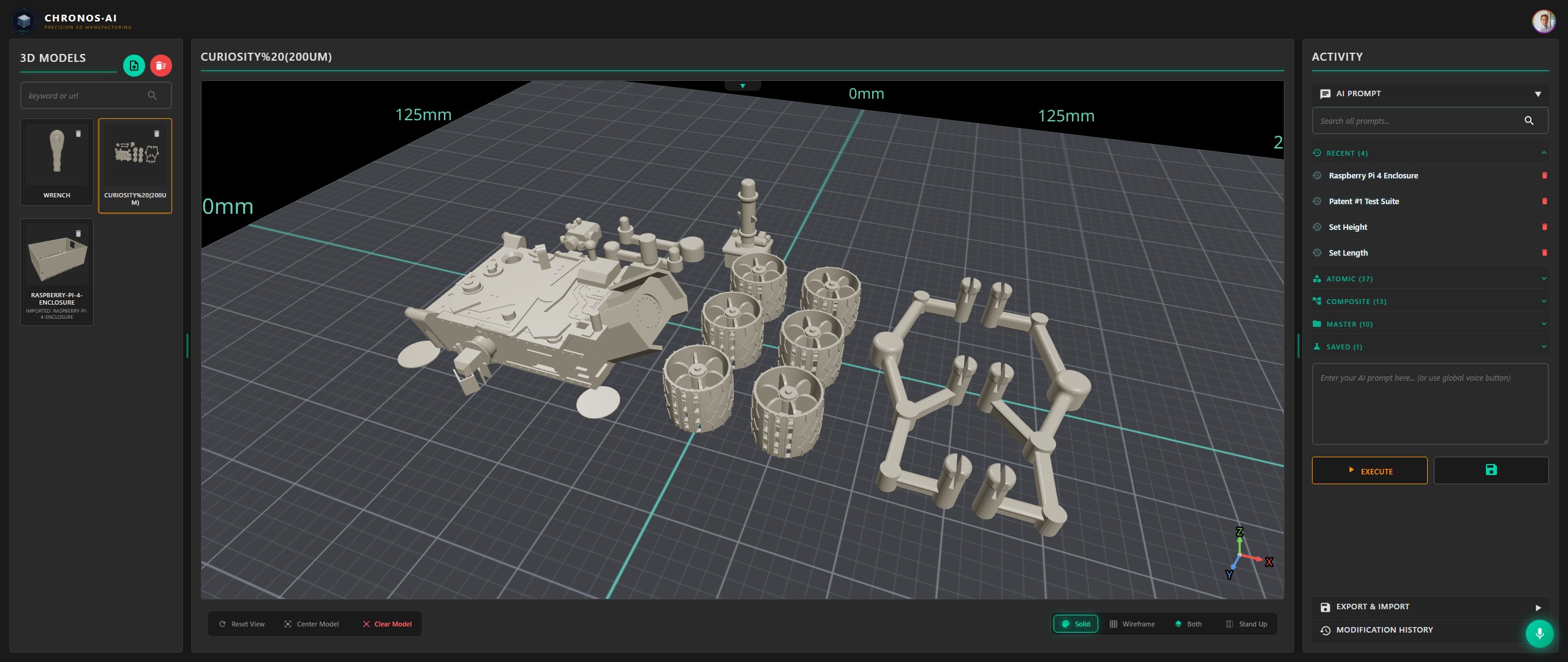Image resolution: width=1568 pixels, height=662 pixels.
Task: Delete the Raspberry Pi 4 Enclosure recent prompt
Action: [1544, 176]
